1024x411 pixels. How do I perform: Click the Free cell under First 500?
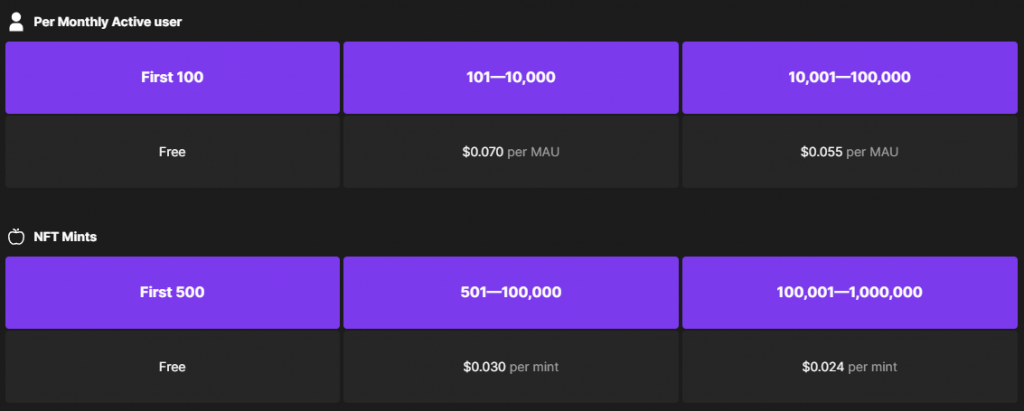[x=172, y=367]
